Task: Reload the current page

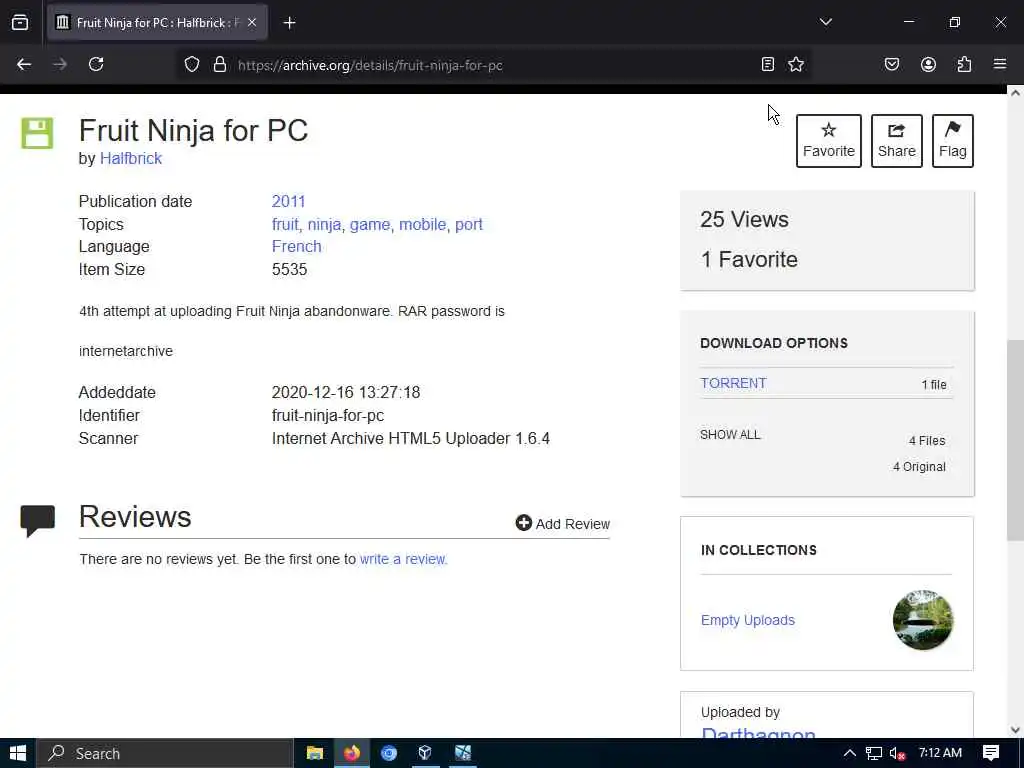Action: tap(96, 64)
